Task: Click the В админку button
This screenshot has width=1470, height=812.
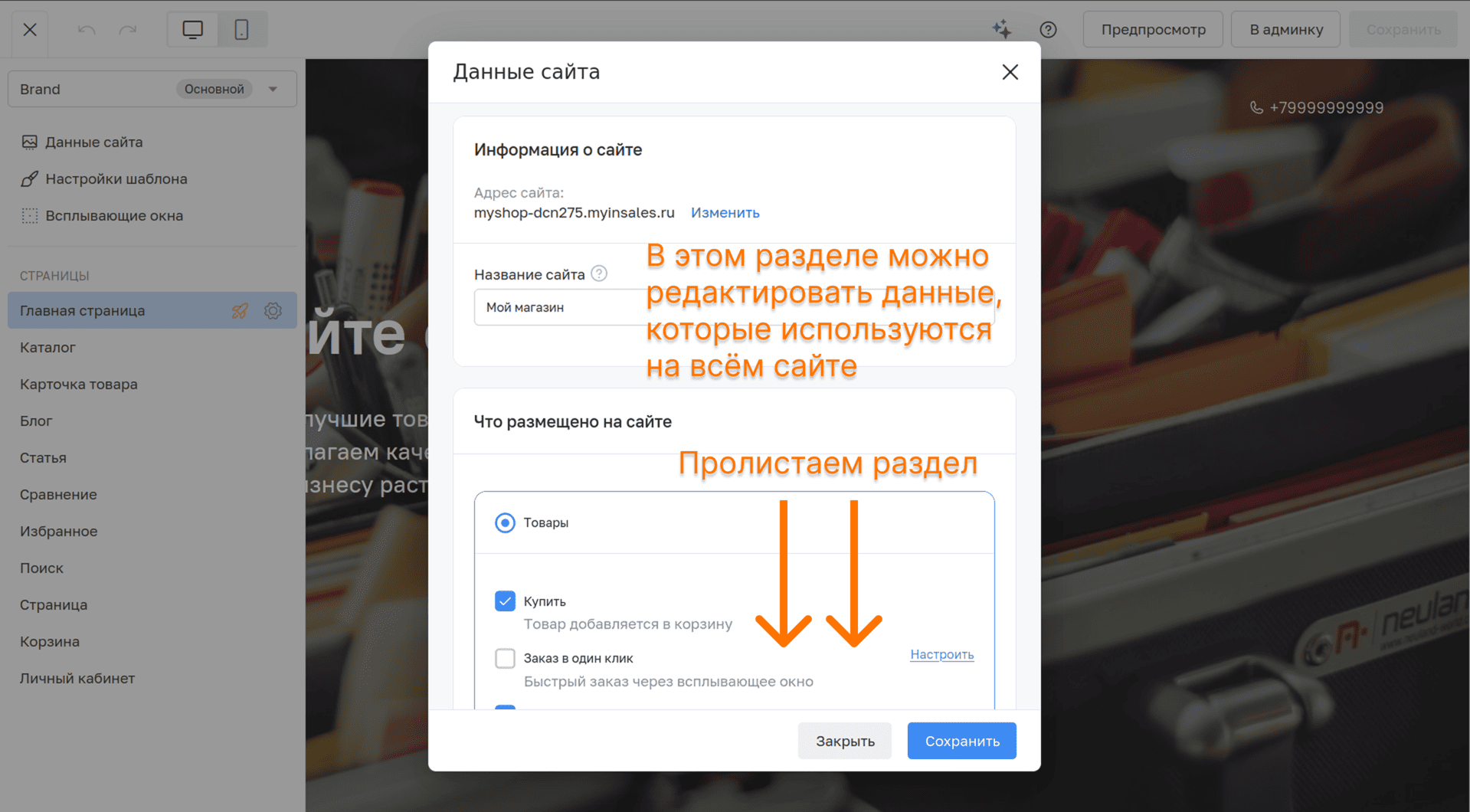Action: 1286,30
